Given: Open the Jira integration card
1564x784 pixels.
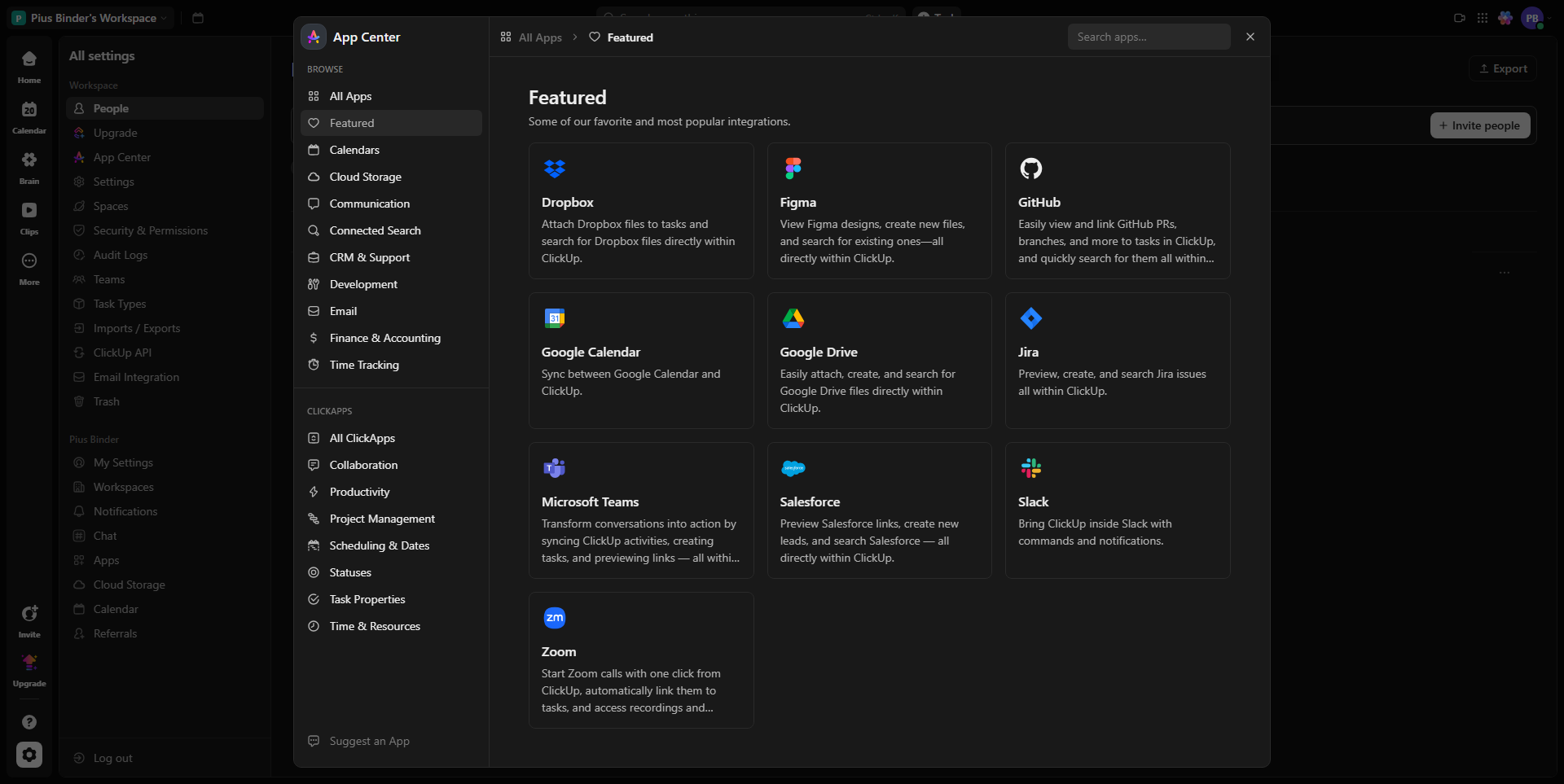Looking at the screenshot, I should click(1118, 361).
